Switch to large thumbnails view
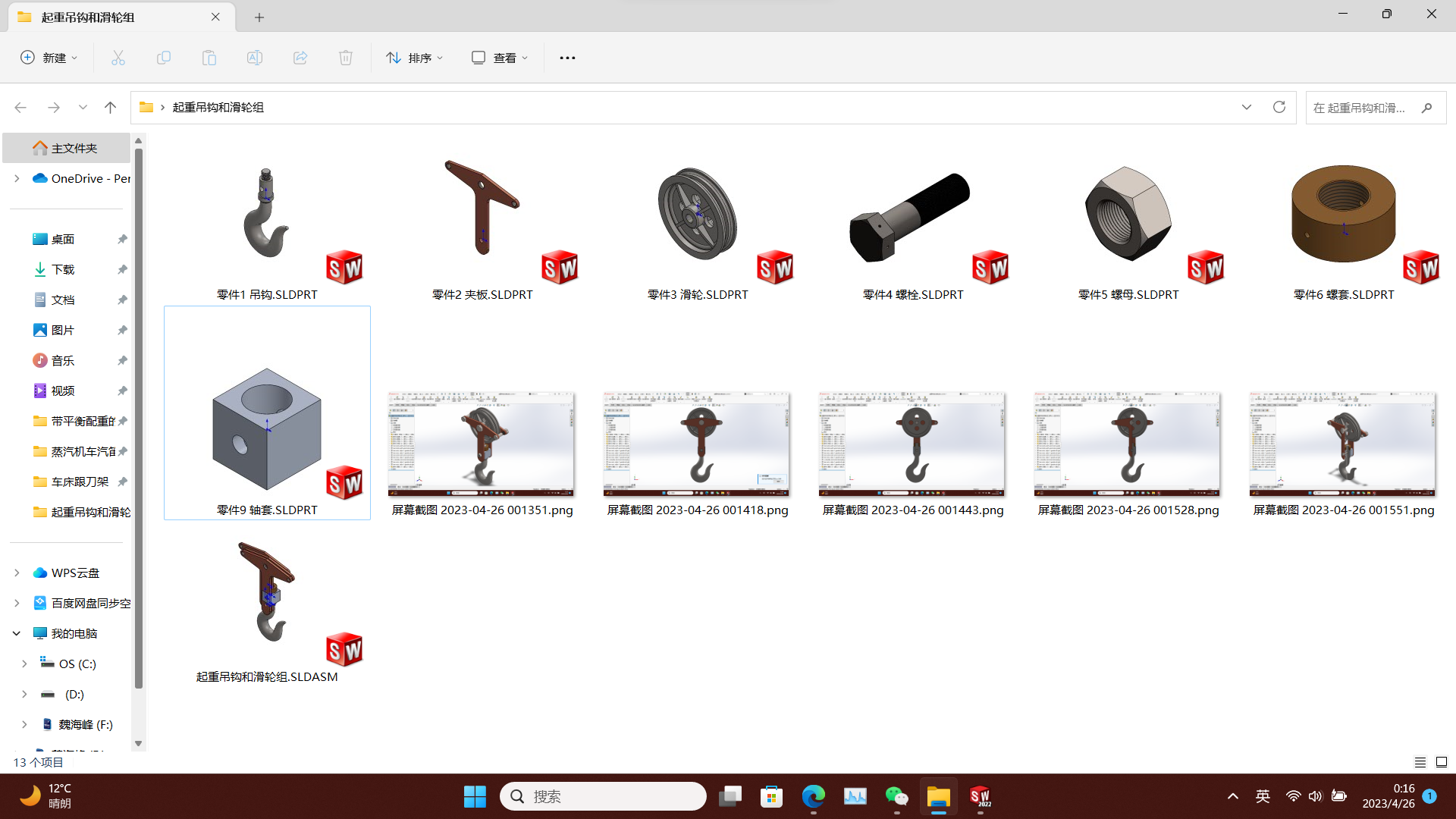 [1442, 762]
